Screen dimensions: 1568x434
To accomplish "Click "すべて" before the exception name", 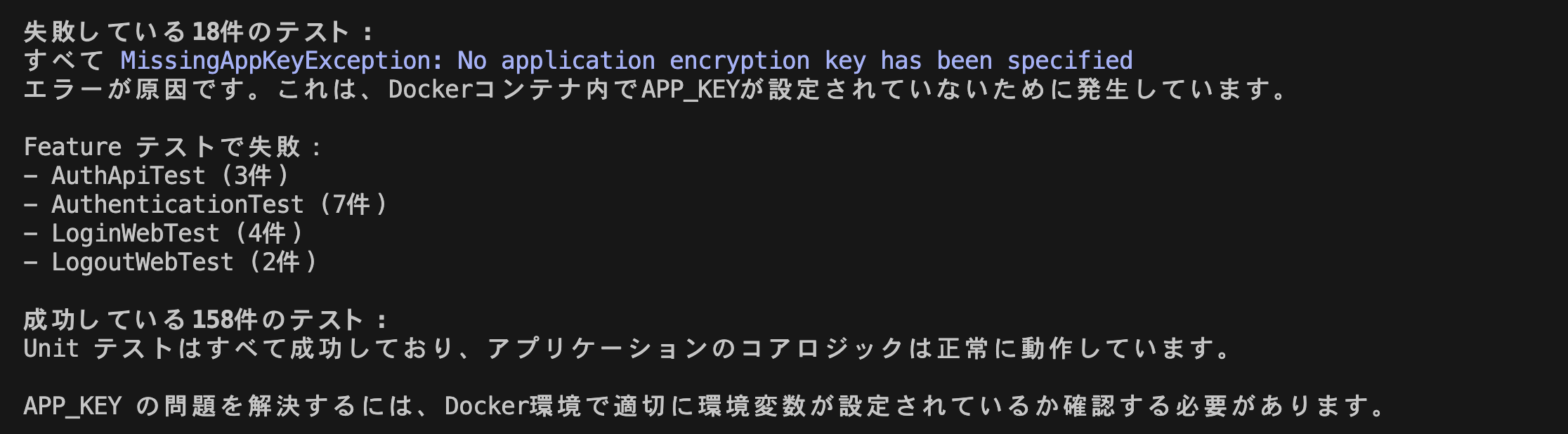I will click(64, 60).
